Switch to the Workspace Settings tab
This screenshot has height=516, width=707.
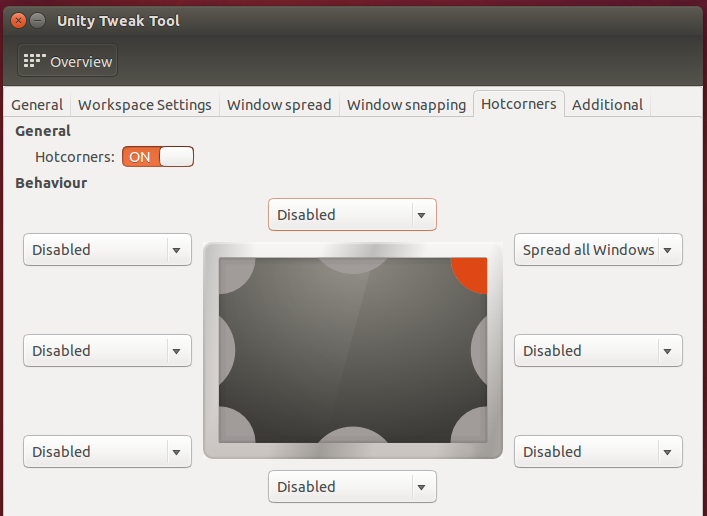coord(145,105)
